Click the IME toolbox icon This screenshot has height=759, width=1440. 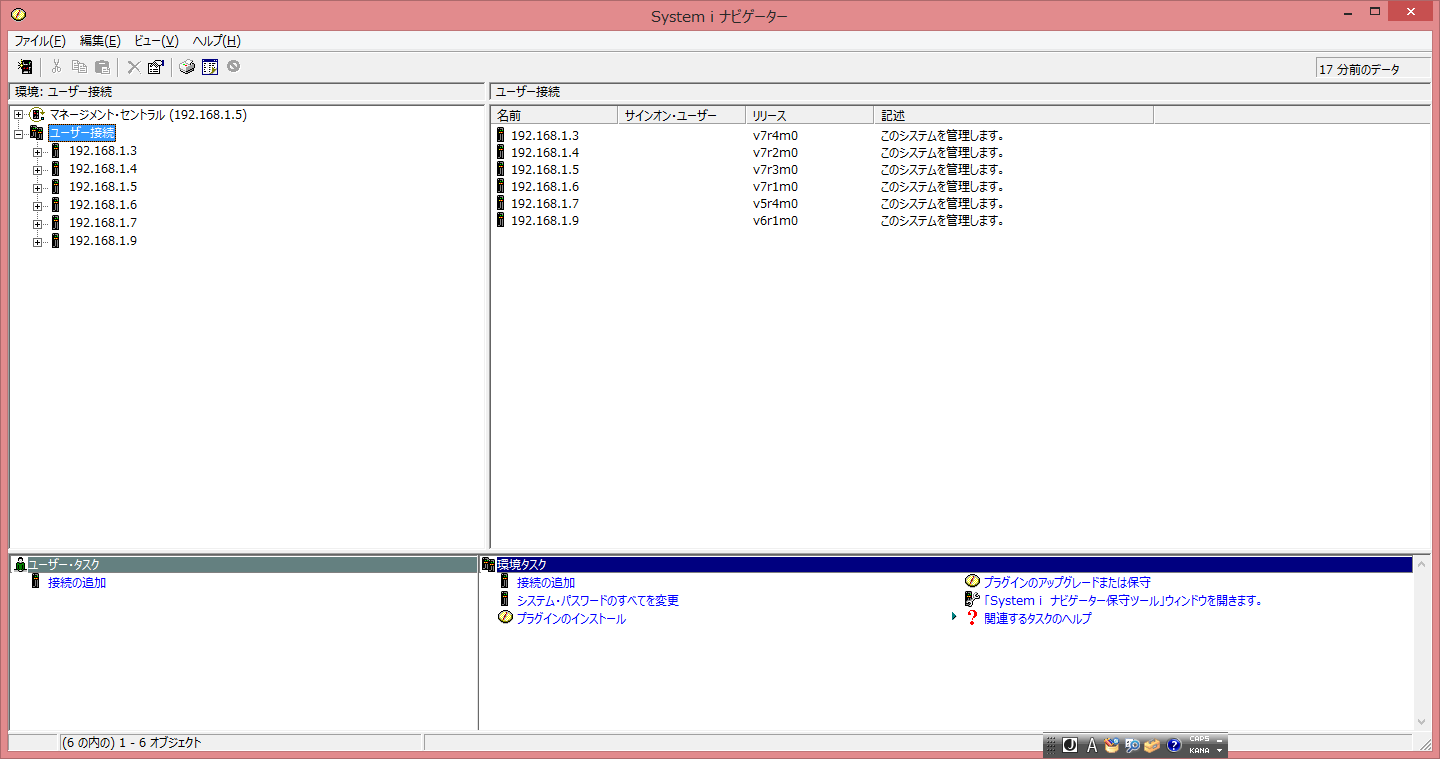tap(1152, 745)
